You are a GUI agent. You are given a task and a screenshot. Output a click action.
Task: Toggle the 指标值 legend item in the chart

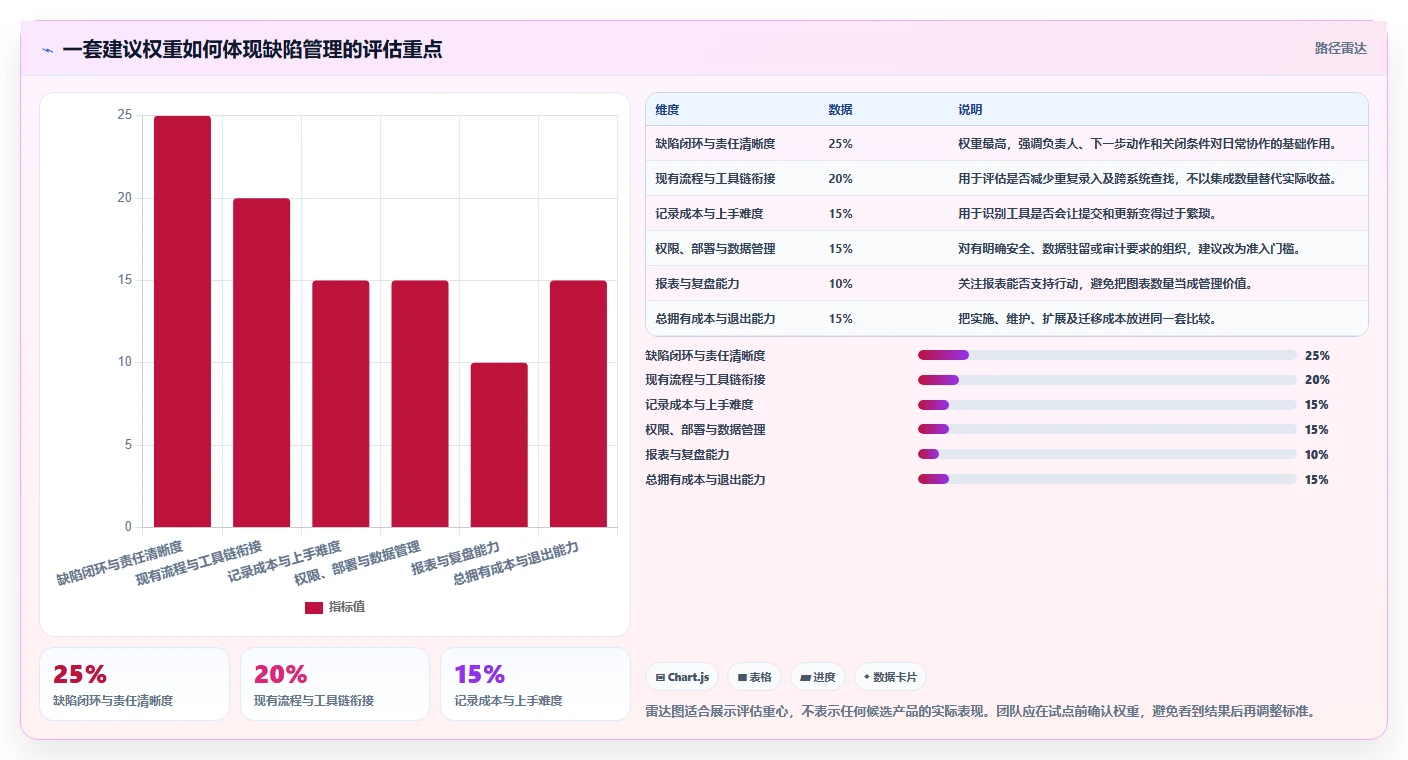[335, 607]
